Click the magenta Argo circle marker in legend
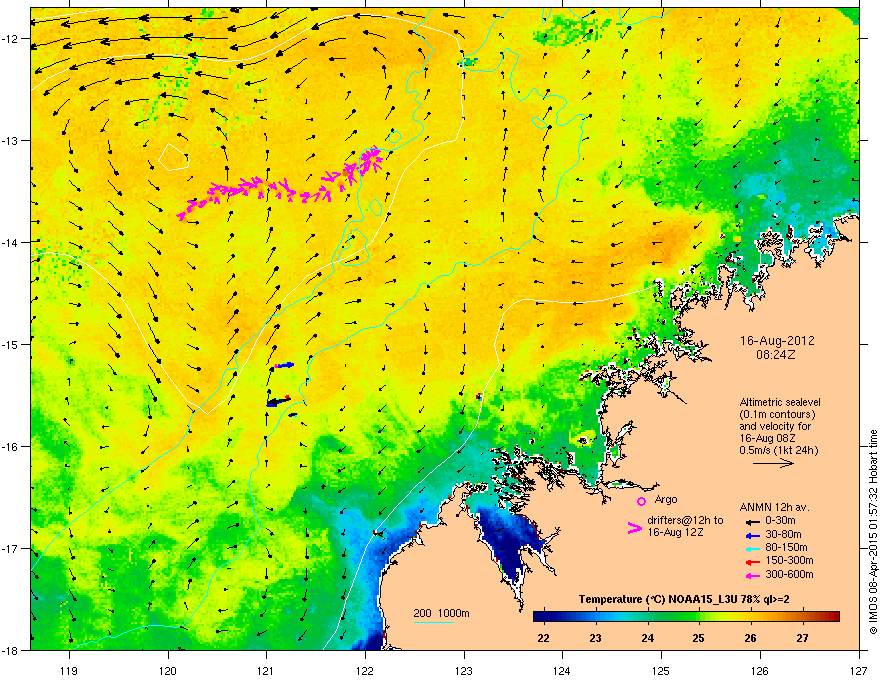Screen dimensions: 880x680 coord(641,501)
